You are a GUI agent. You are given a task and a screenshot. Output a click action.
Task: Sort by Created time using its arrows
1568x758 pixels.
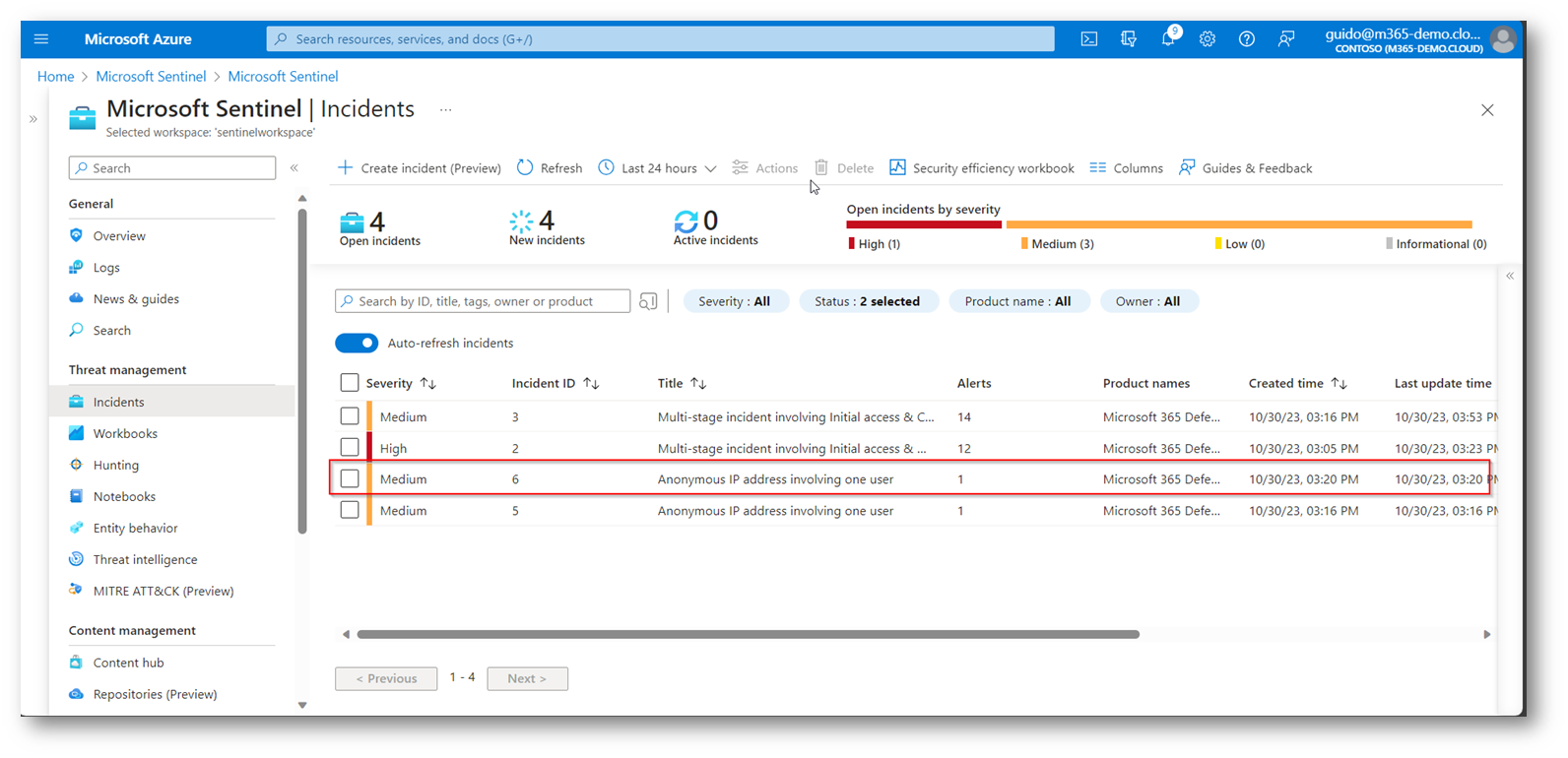pyautogui.click(x=1339, y=383)
